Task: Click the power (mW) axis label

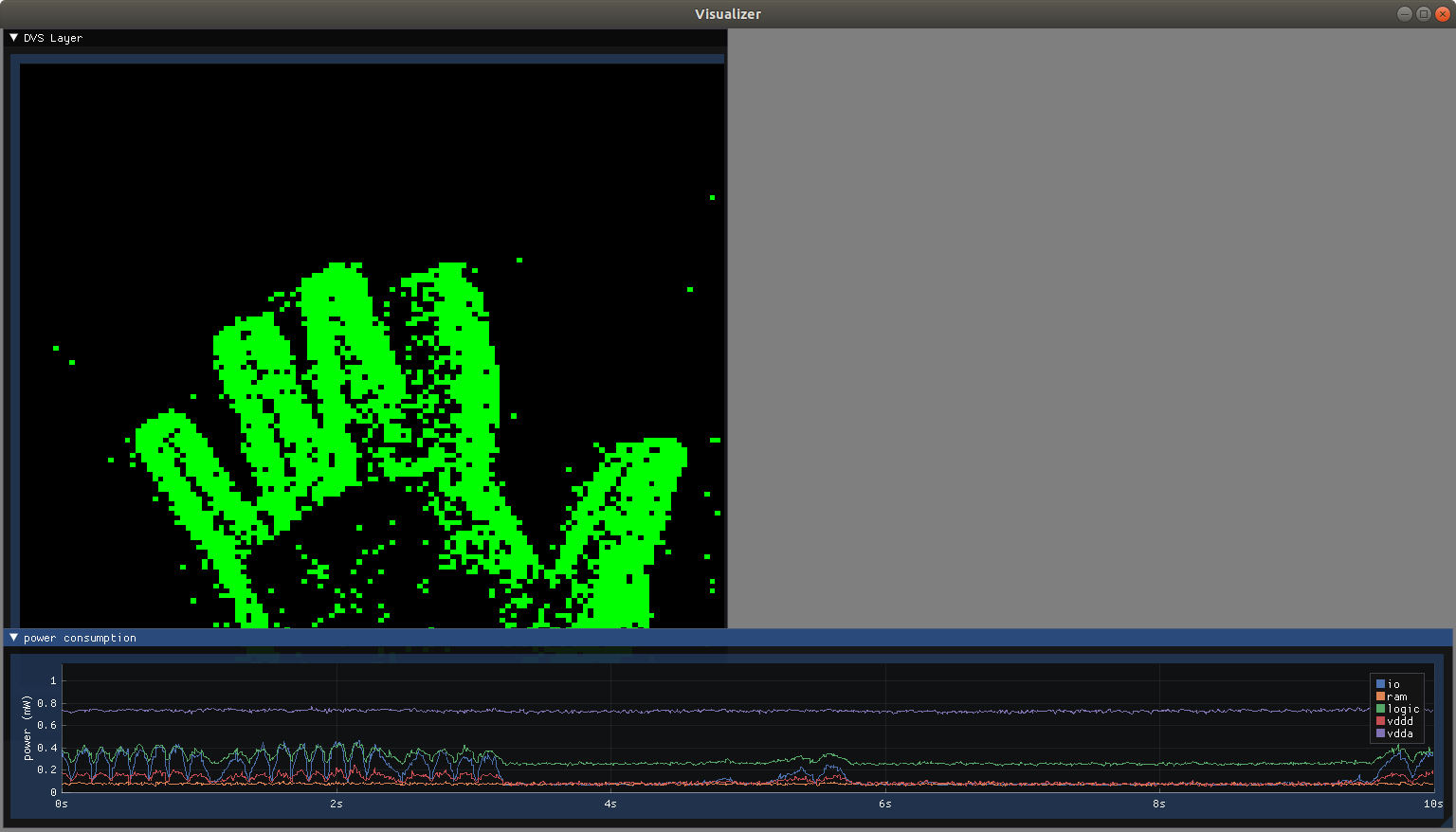Action: (x=27, y=727)
